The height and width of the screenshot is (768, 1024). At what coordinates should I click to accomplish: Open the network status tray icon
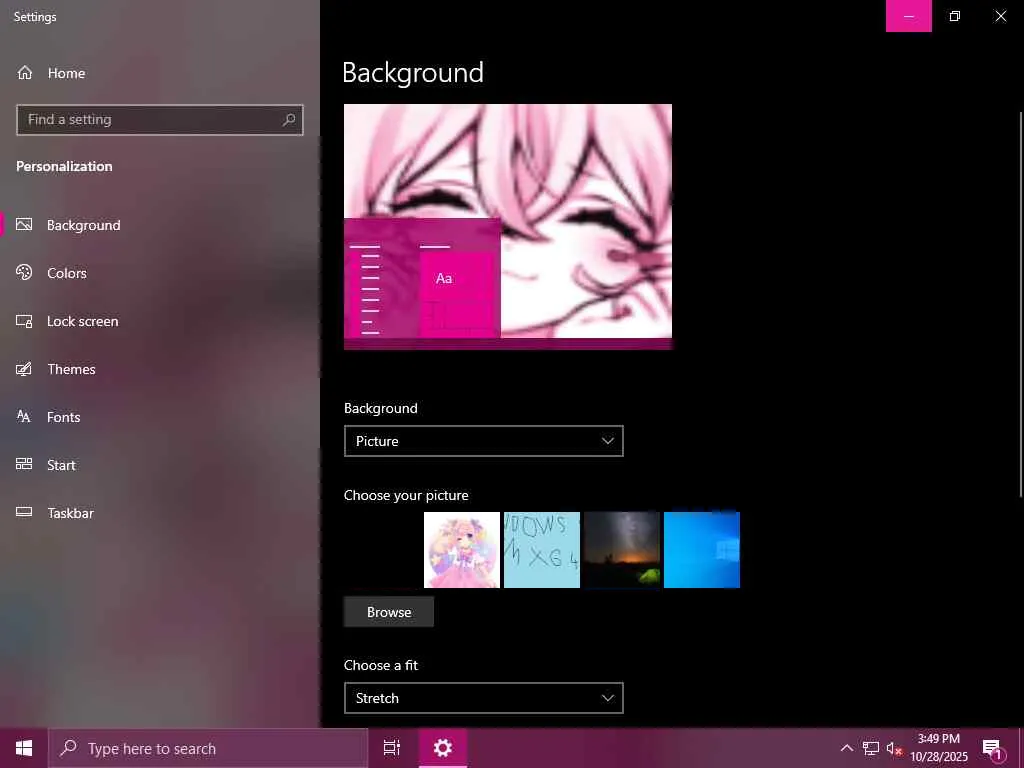[870, 748]
